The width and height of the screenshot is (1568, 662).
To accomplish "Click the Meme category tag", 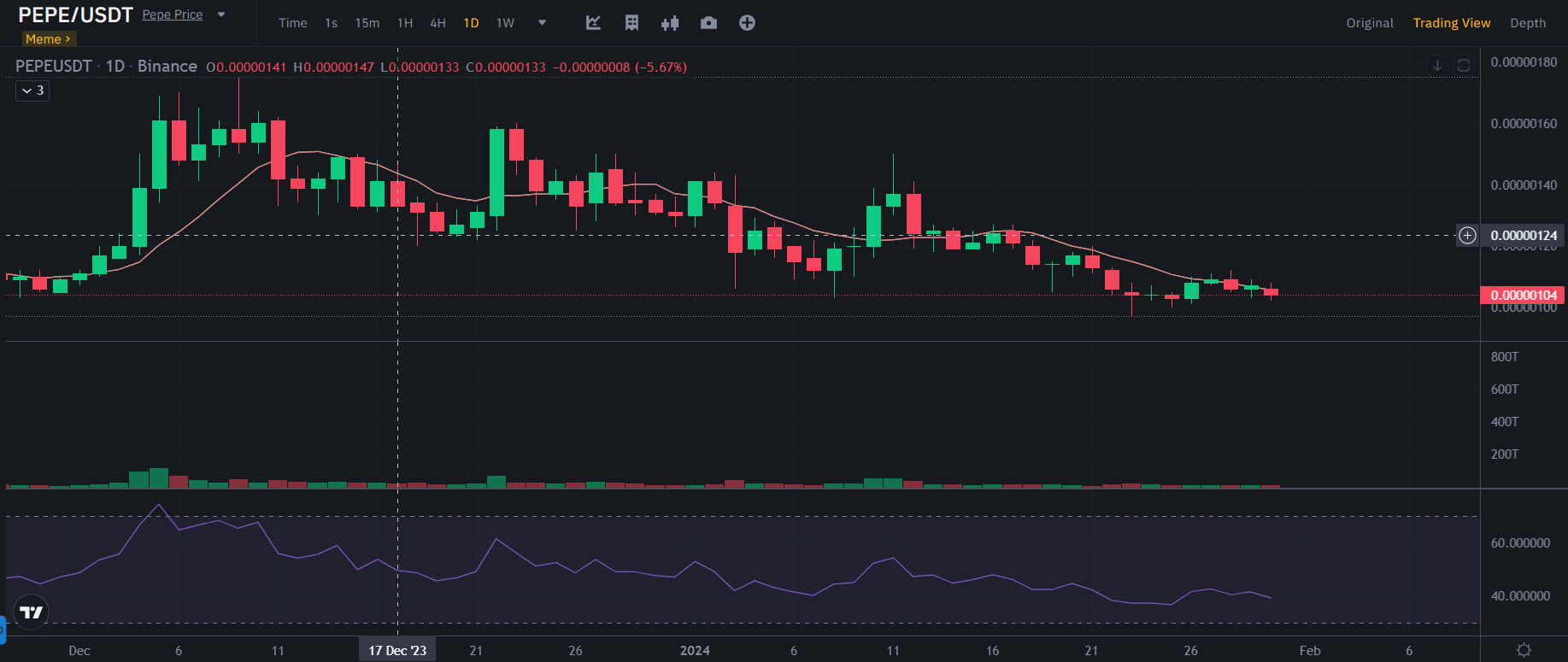I will tap(48, 39).
